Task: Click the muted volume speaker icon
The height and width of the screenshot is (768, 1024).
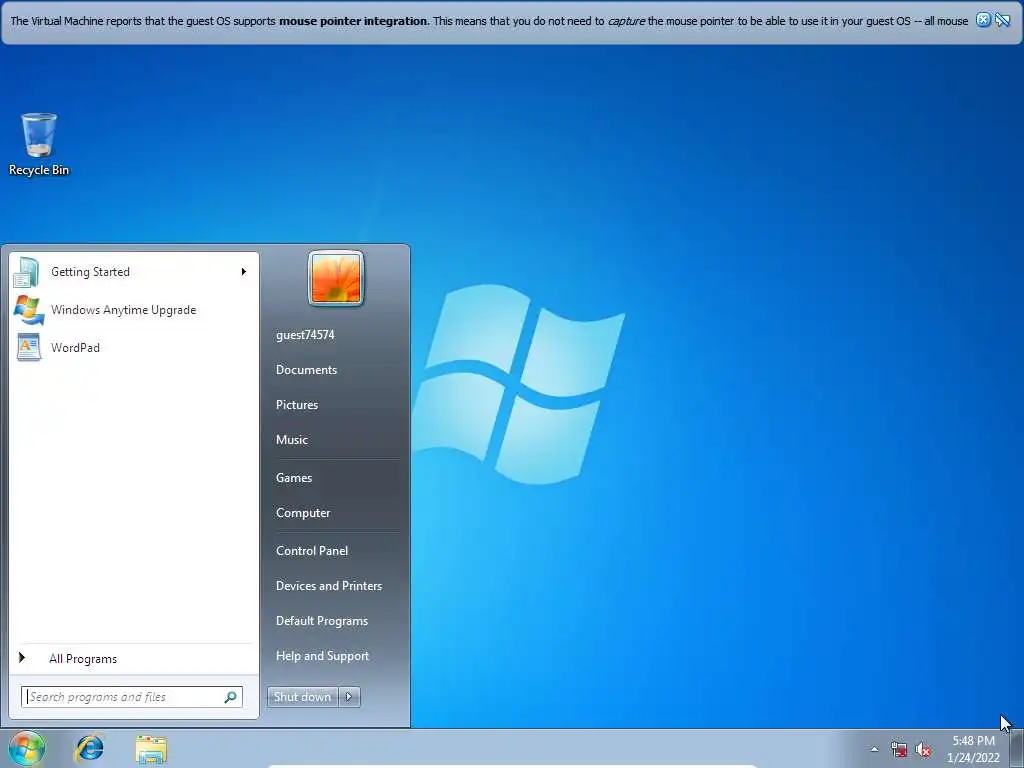Action: point(923,750)
